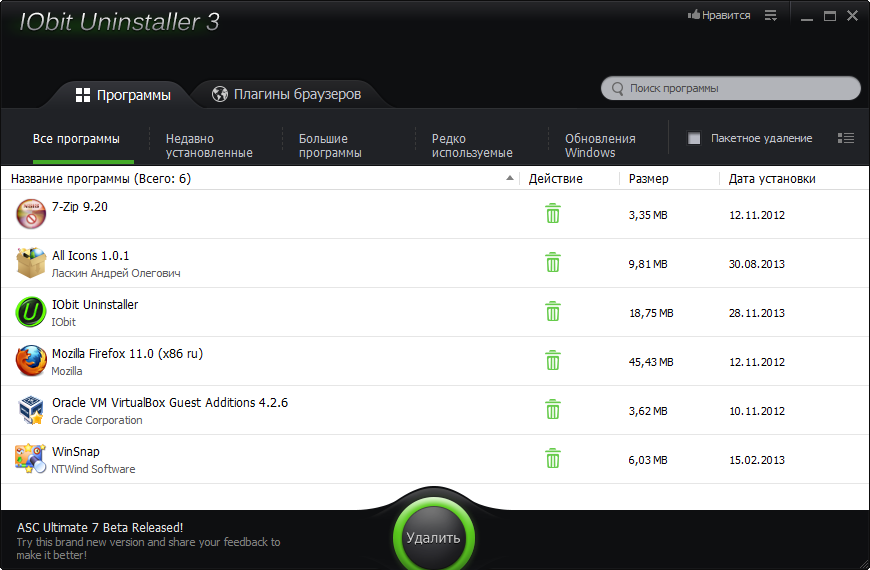Select the Редко используемые filter tab
The height and width of the screenshot is (570, 870).
472,145
